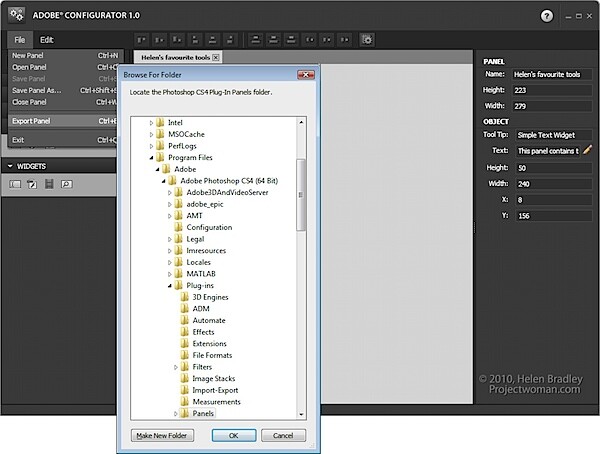Expand the Filters folder node

point(176,367)
